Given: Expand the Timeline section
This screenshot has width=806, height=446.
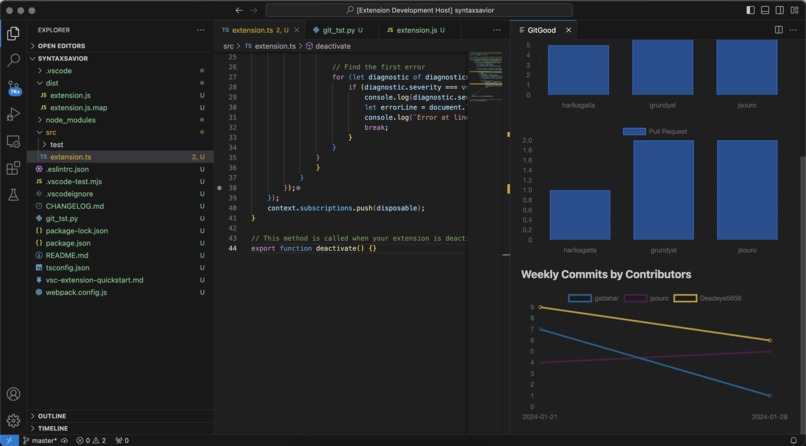Looking at the screenshot, I should tap(120, 429).
